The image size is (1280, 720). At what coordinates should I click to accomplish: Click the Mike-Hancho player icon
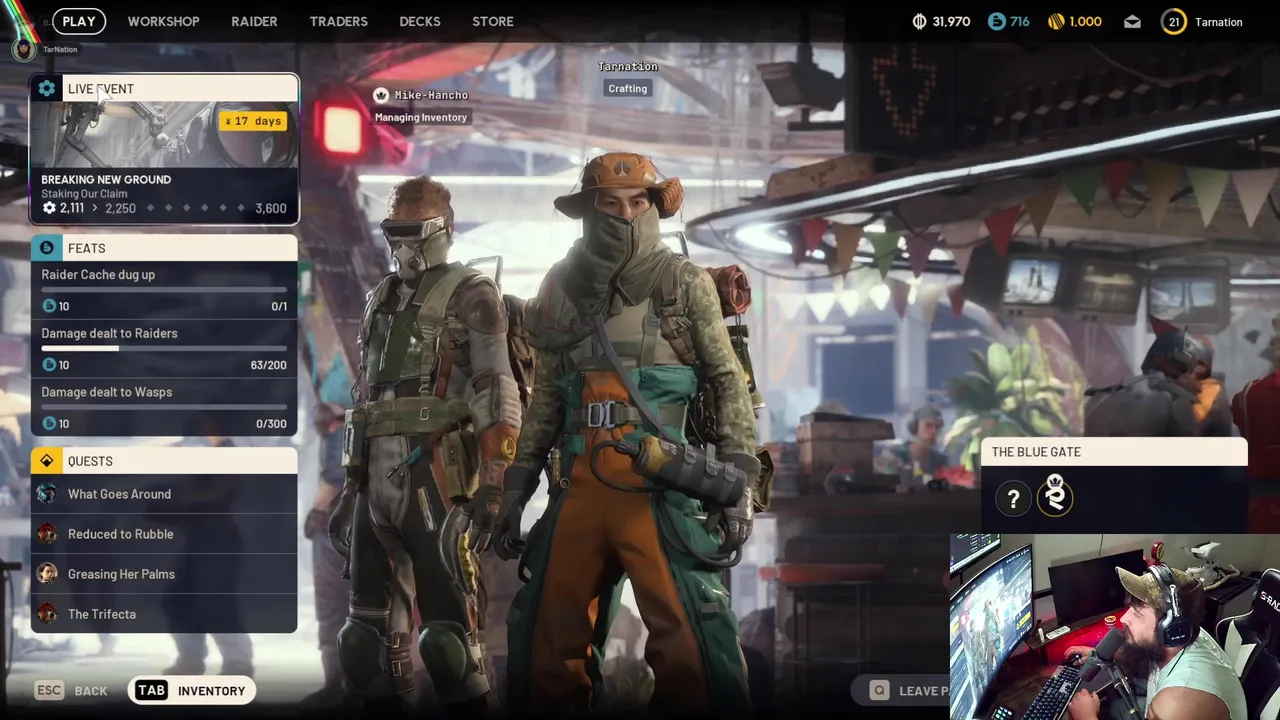[380, 95]
